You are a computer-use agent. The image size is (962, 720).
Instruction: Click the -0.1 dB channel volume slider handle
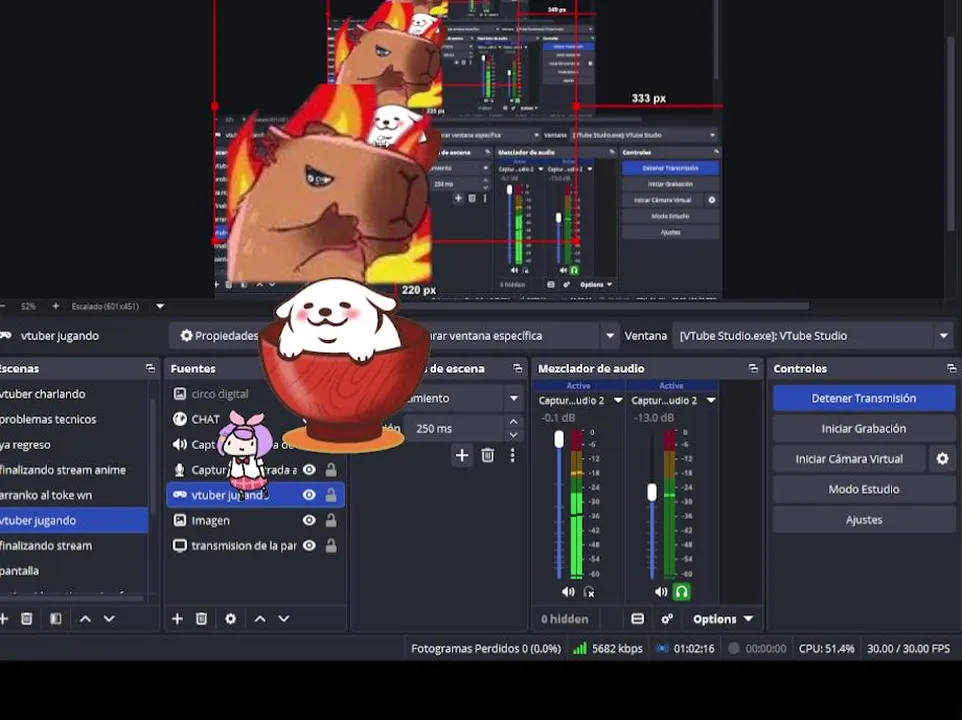pos(559,439)
